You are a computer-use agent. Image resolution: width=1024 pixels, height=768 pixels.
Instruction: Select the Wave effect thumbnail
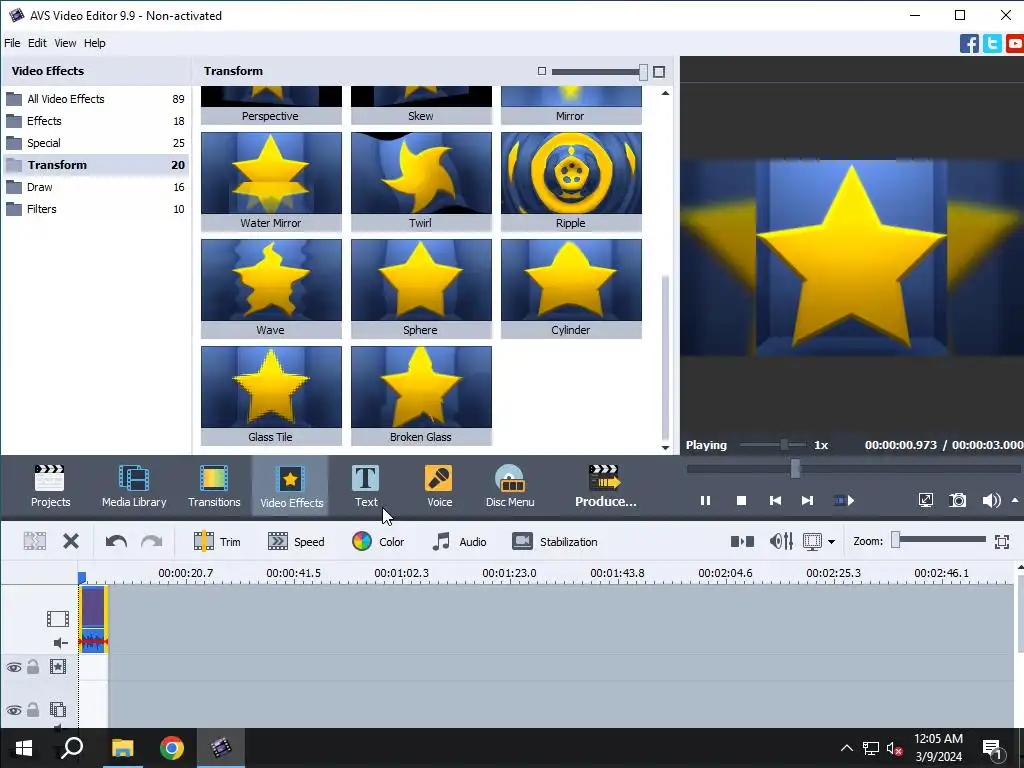[271, 289]
